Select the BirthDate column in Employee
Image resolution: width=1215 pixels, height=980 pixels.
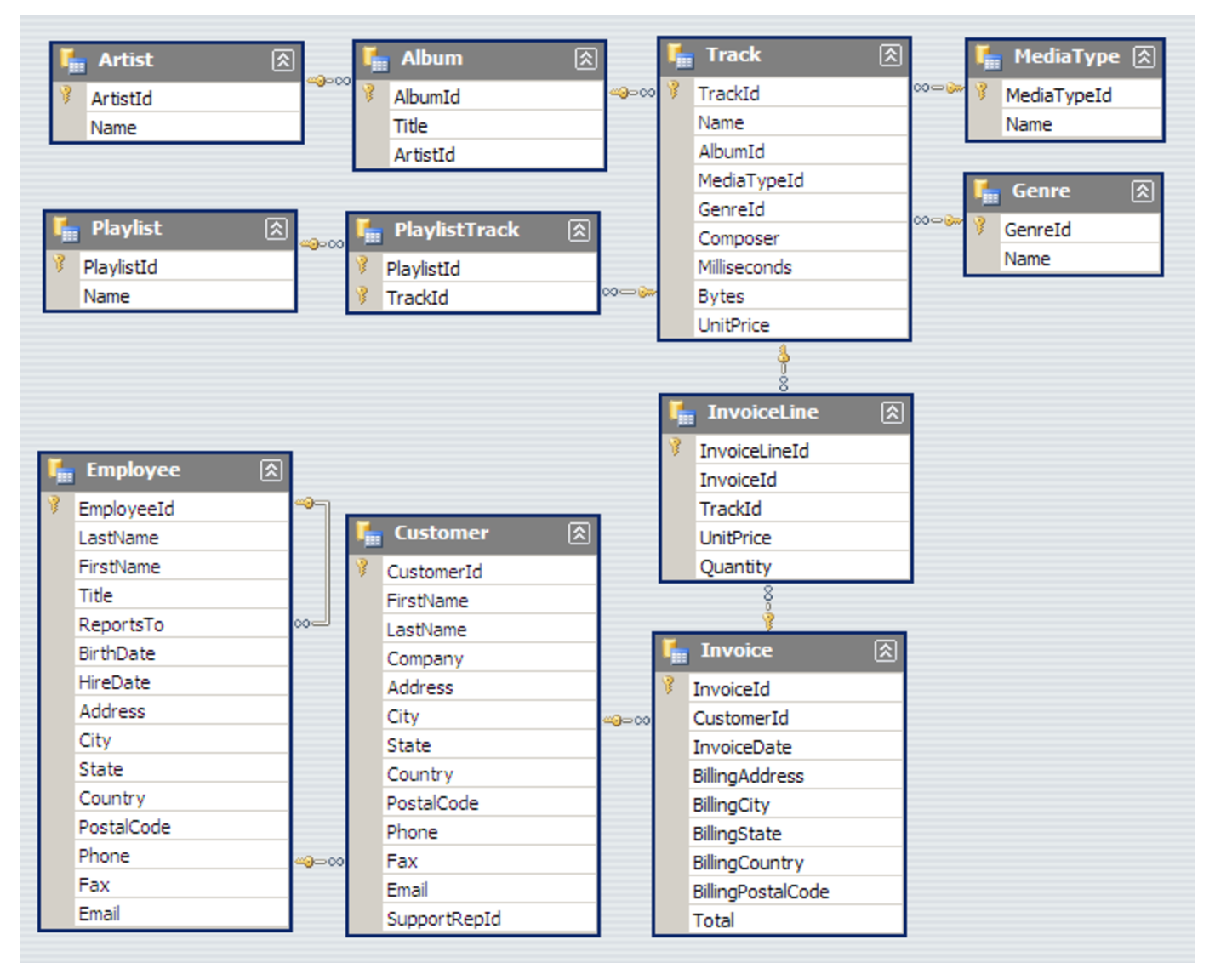pos(182,653)
